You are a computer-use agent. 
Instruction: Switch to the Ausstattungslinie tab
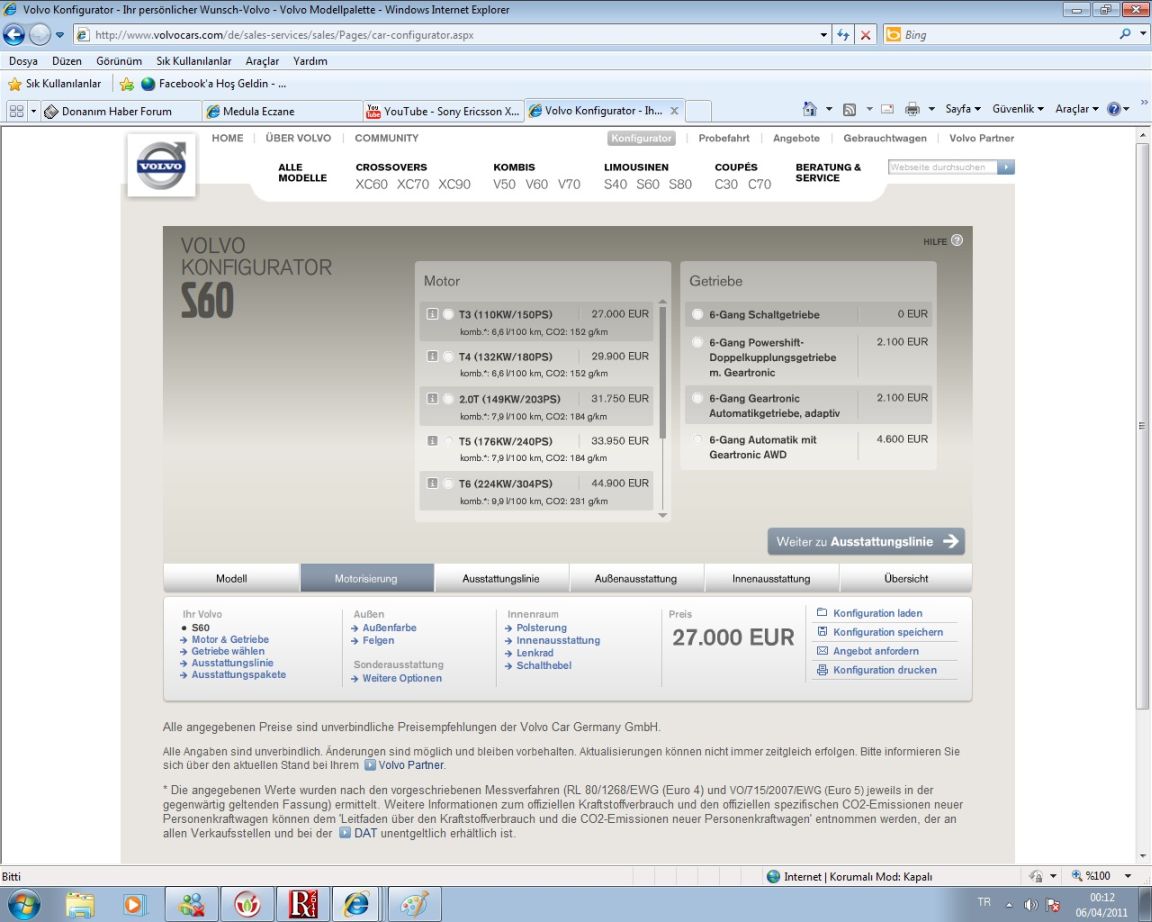click(x=501, y=578)
